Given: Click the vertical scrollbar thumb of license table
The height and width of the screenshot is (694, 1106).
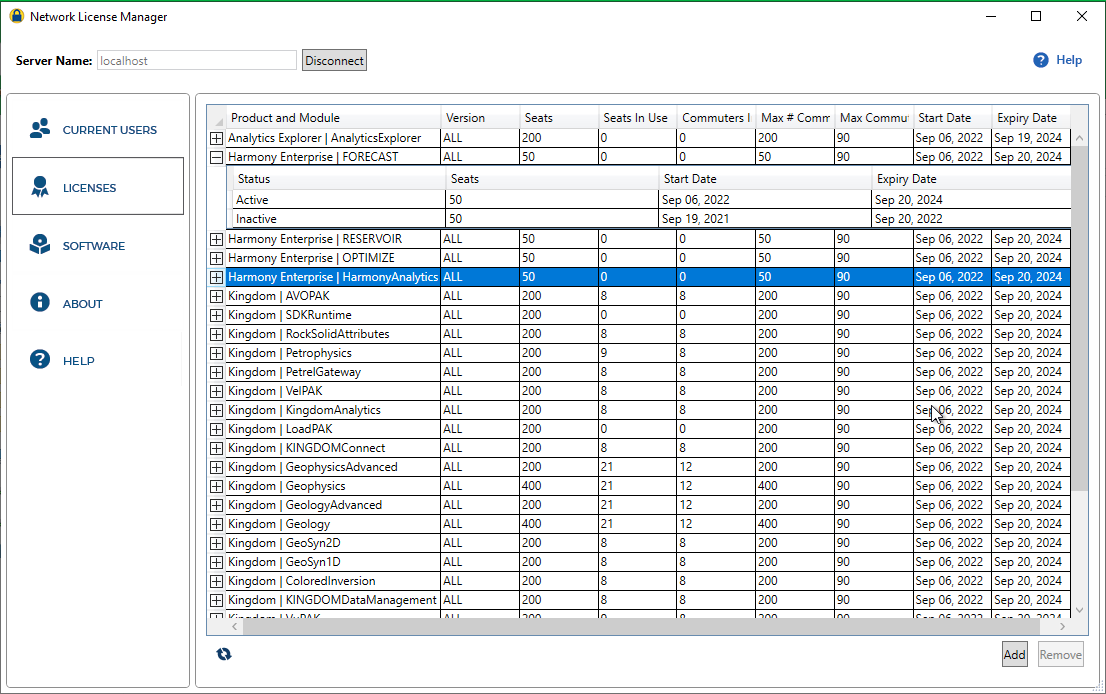Looking at the screenshot, I should click(x=1079, y=319).
